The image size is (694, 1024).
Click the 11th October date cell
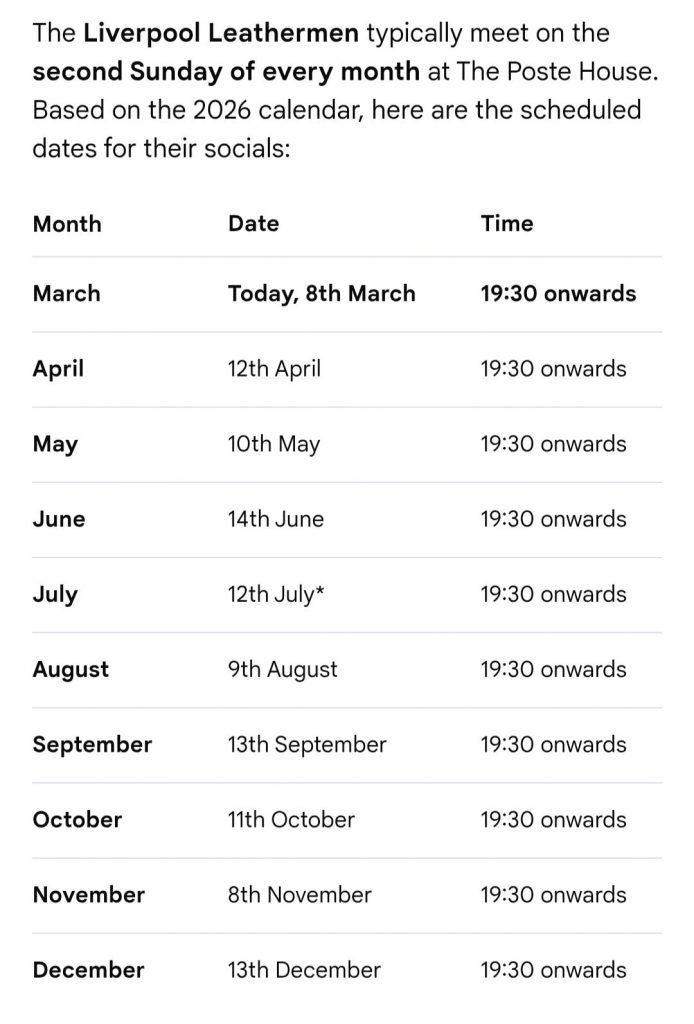point(291,819)
